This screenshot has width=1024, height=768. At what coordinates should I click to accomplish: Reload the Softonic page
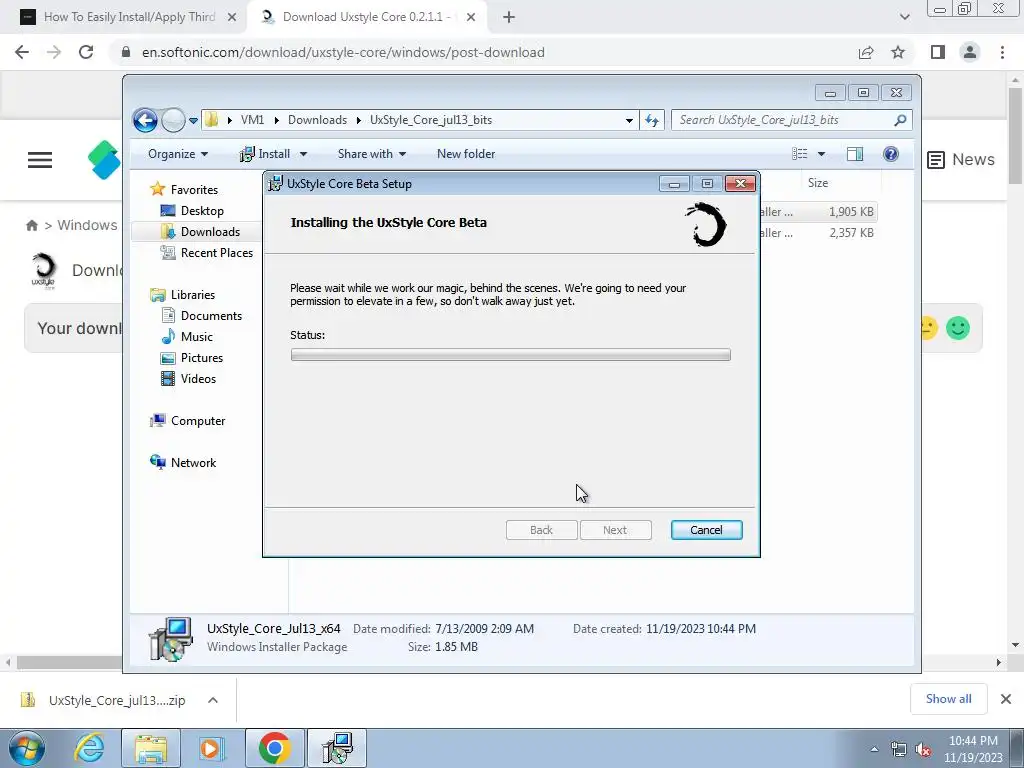click(86, 52)
